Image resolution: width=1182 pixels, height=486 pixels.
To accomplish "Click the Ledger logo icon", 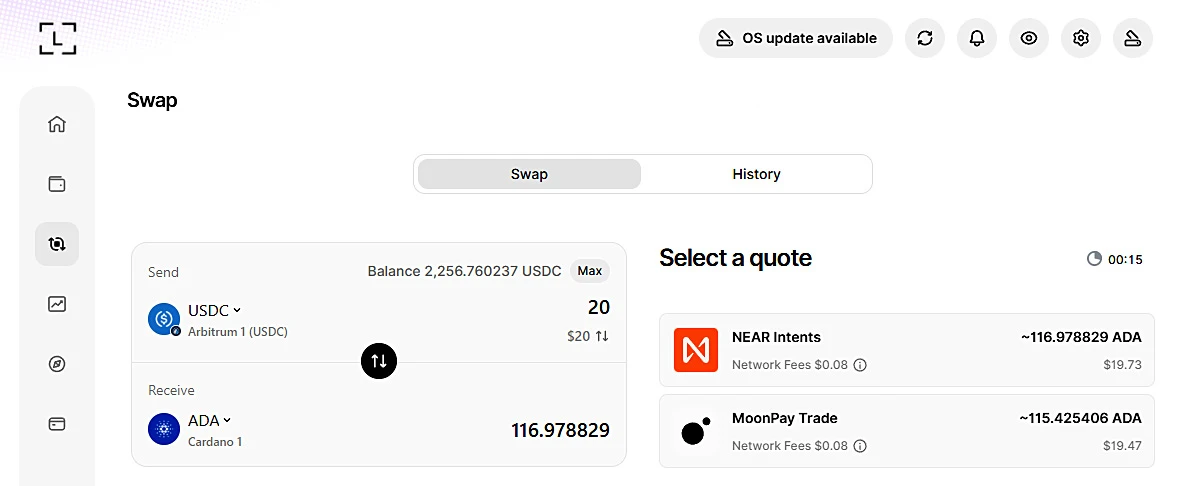I will (x=58, y=38).
